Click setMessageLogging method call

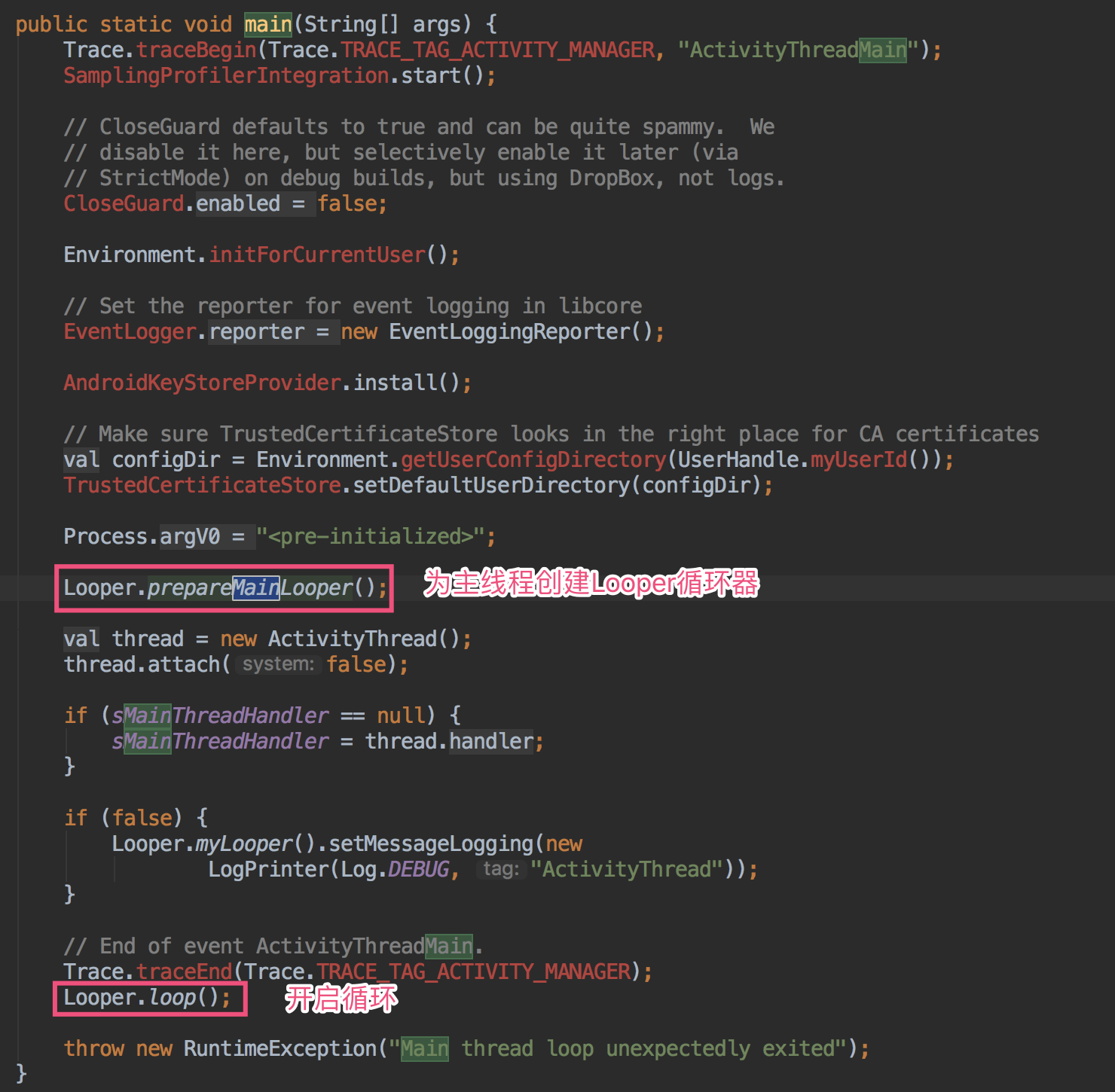coord(431,843)
